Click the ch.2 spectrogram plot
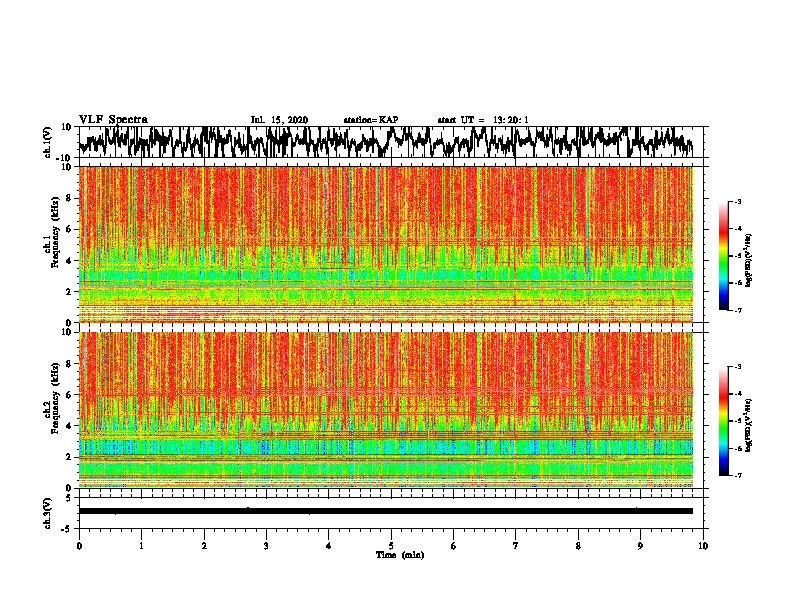Image resolution: width=792 pixels, height=612 pixels. tap(386, 410)
